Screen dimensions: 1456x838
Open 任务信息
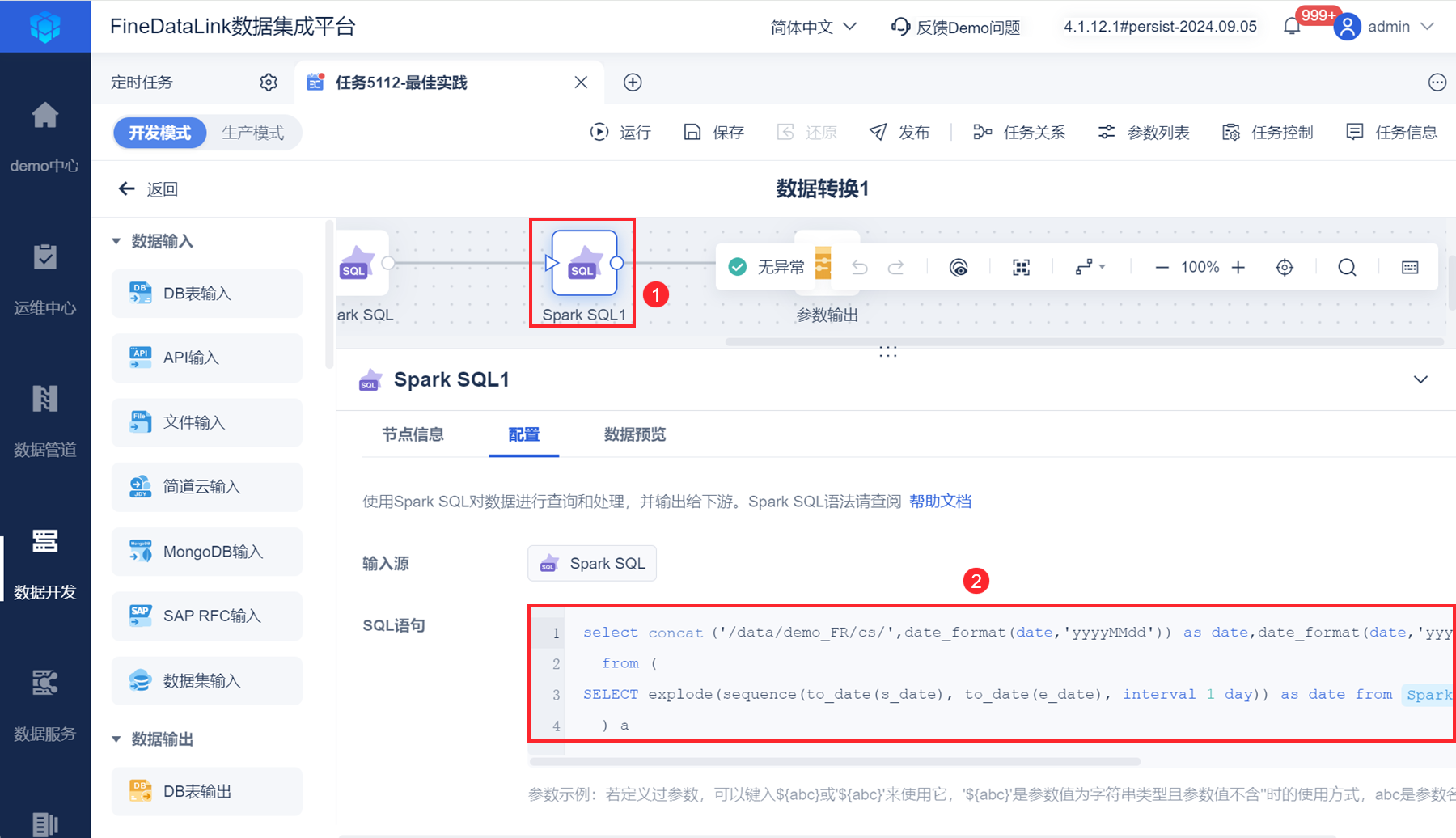point(1391,132)
